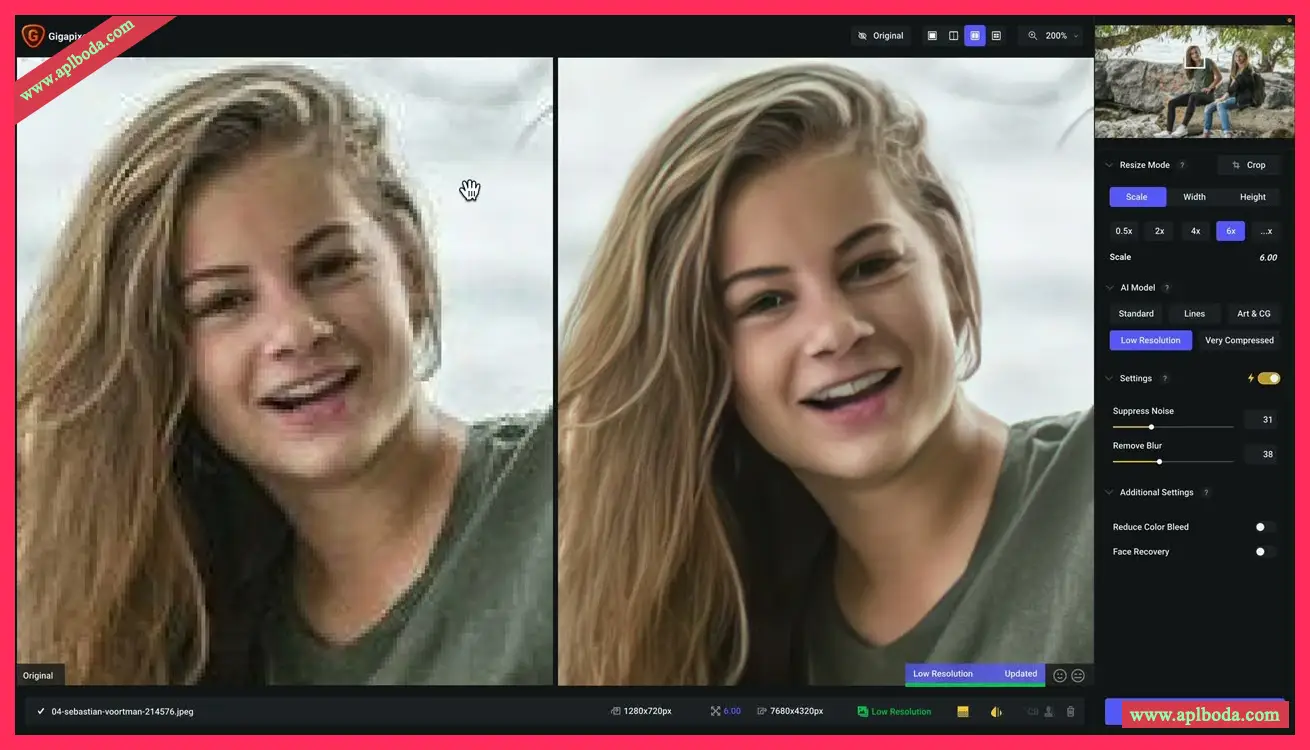Set scale factor to 4x
Screen dimensions: 1310x750
1195,231
